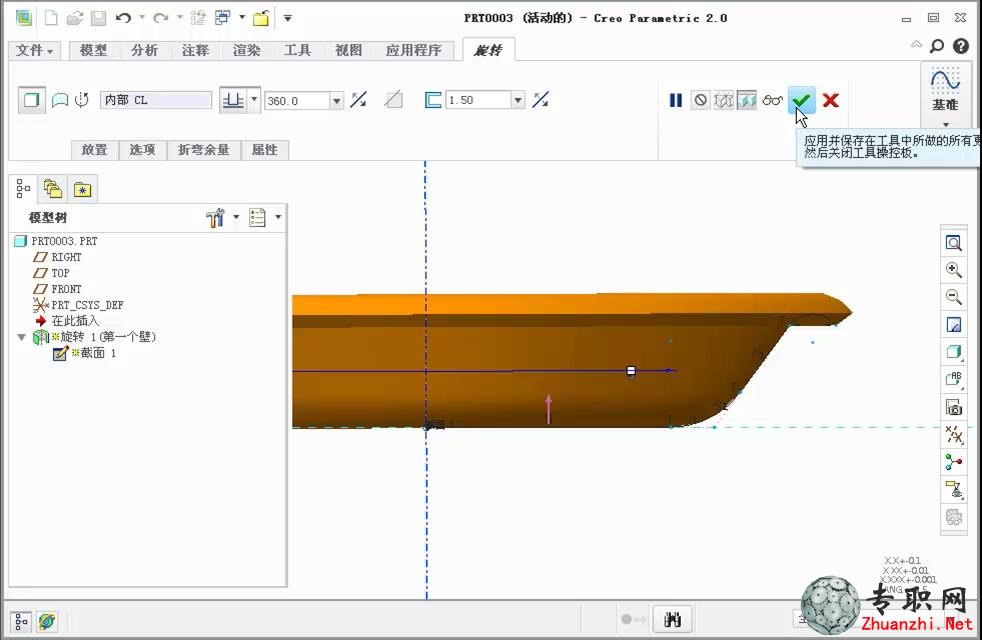The height and width of the screenshot is (640, 982).
Task: Toggle model tree display in status bar
Action: 21,621
